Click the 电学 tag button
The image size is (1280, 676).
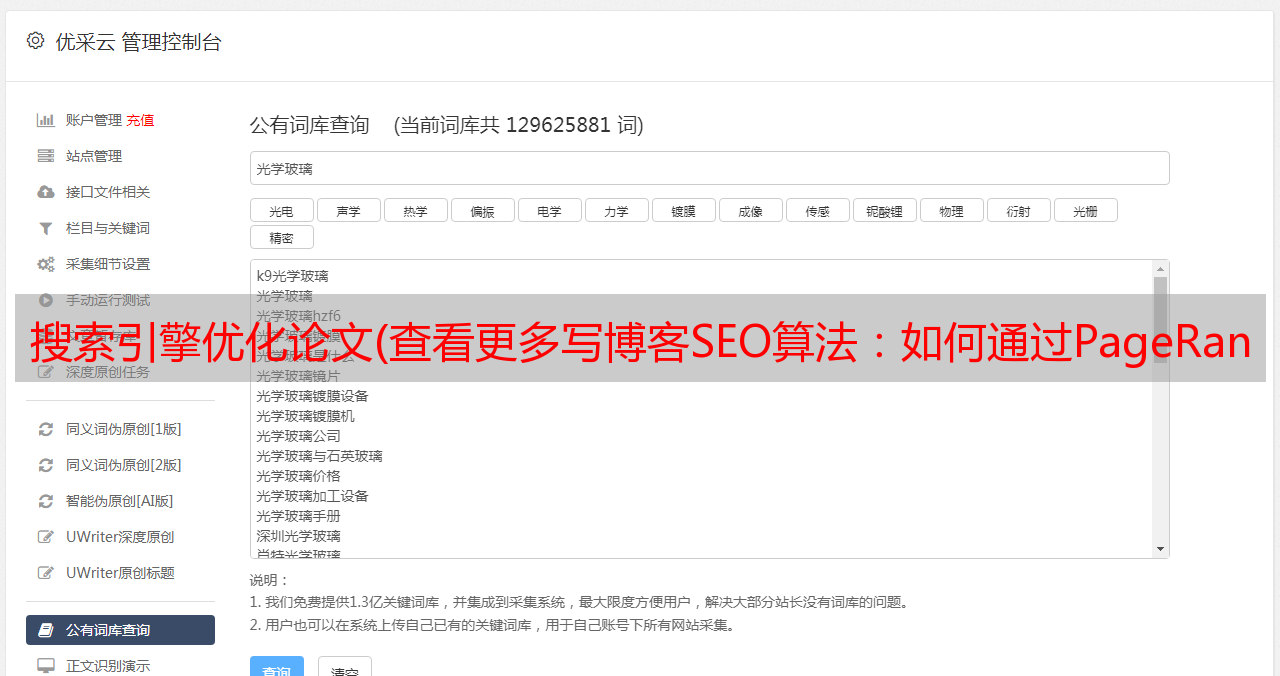click(x=549, y=210)
